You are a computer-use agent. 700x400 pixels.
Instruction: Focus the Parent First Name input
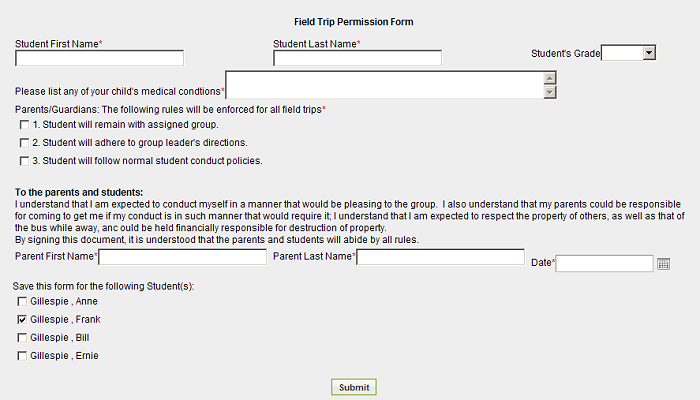(x=183, y=257)
